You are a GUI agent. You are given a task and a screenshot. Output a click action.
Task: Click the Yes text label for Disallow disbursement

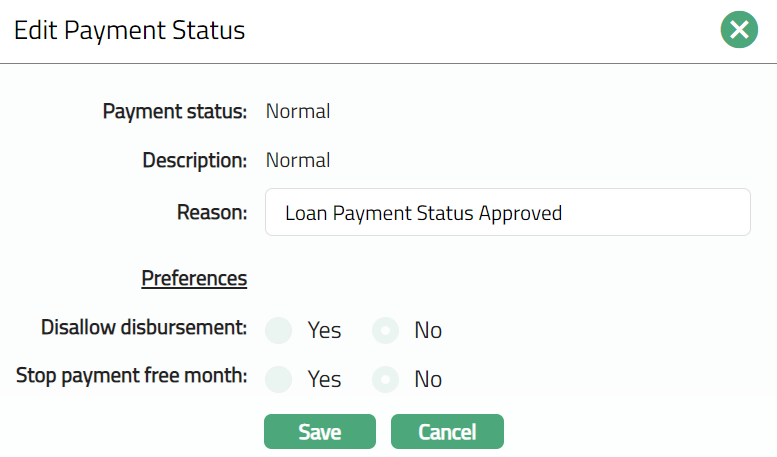point(325,330)
